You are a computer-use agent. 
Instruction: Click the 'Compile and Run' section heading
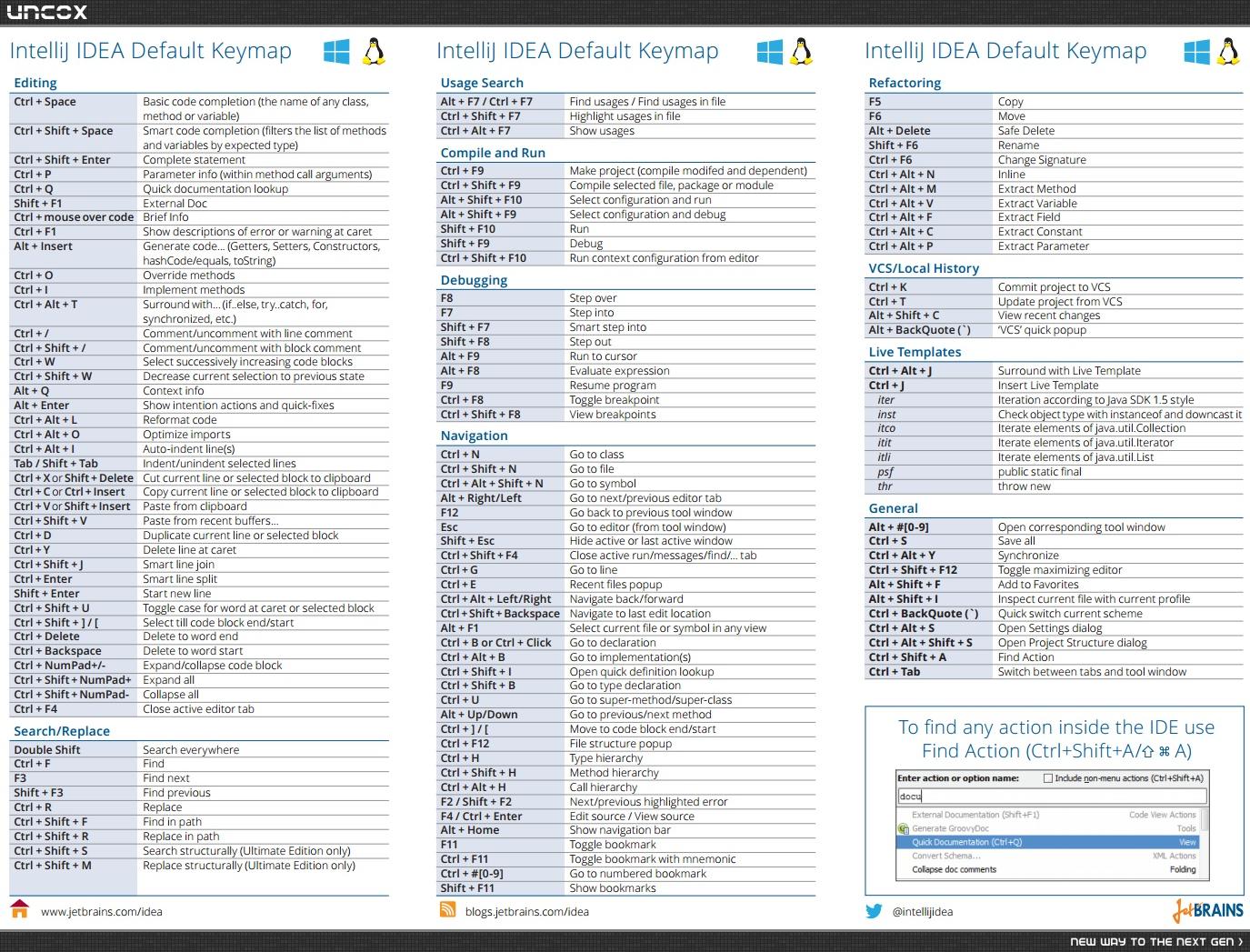coord(493,153)
